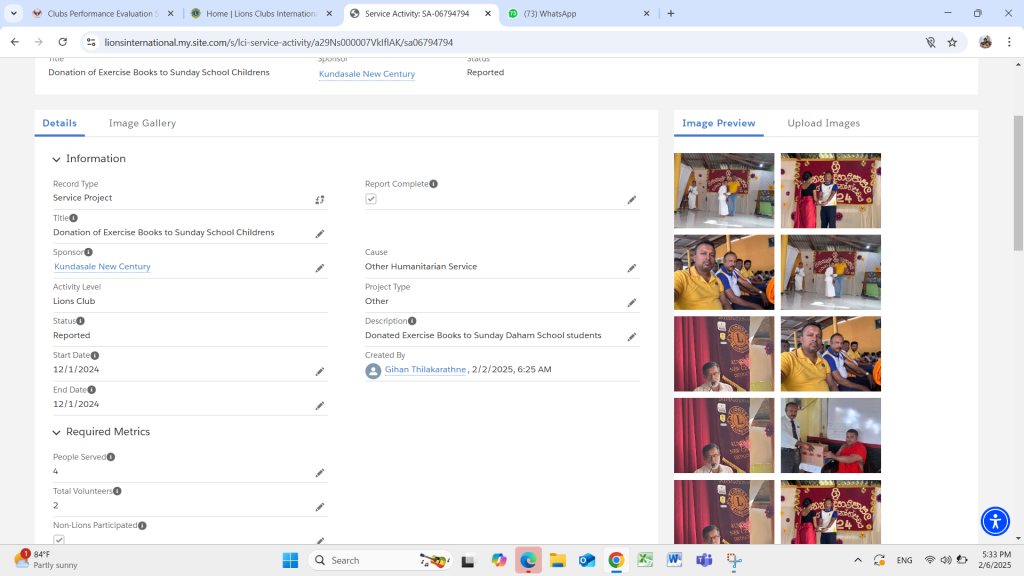Viewport: 1024px width, 576px height.
Task: Open the accessibility widget button
Action: (x=995, y=521)
